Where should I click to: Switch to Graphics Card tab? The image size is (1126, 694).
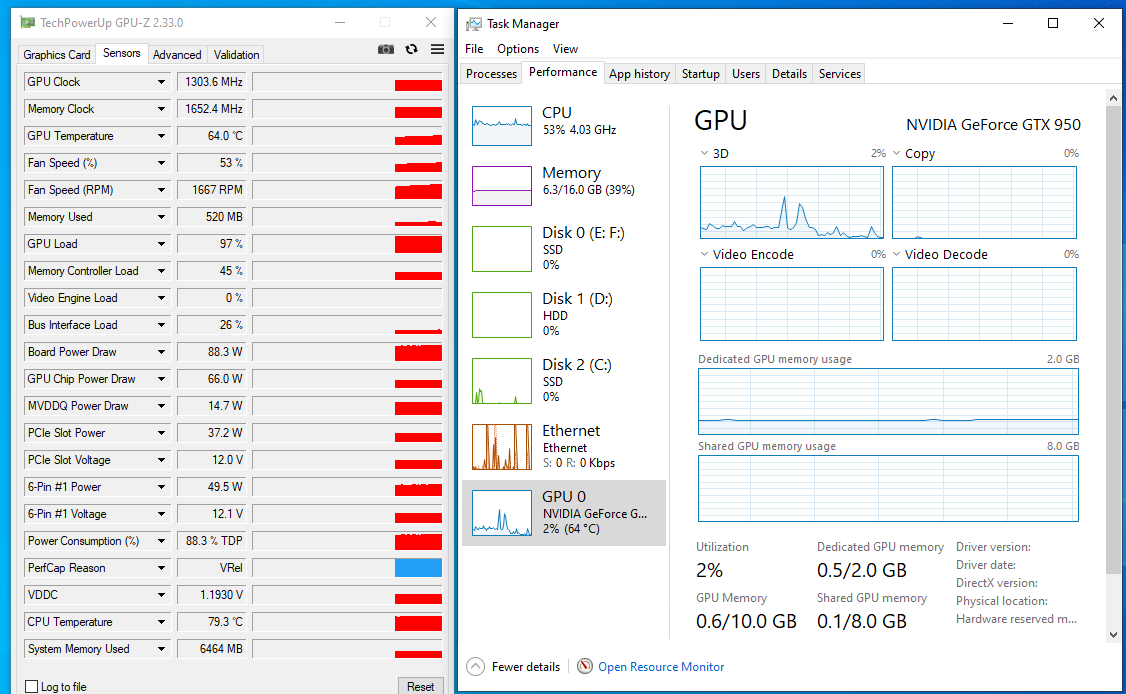[57, 55]
